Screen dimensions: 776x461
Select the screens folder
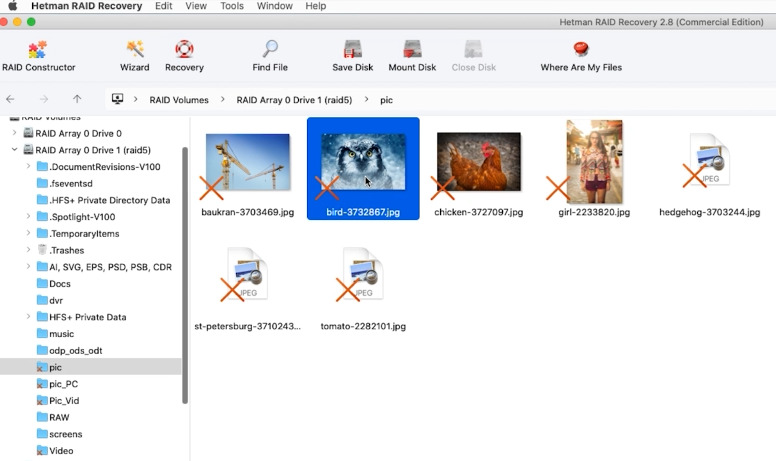[x=59, y=434]
